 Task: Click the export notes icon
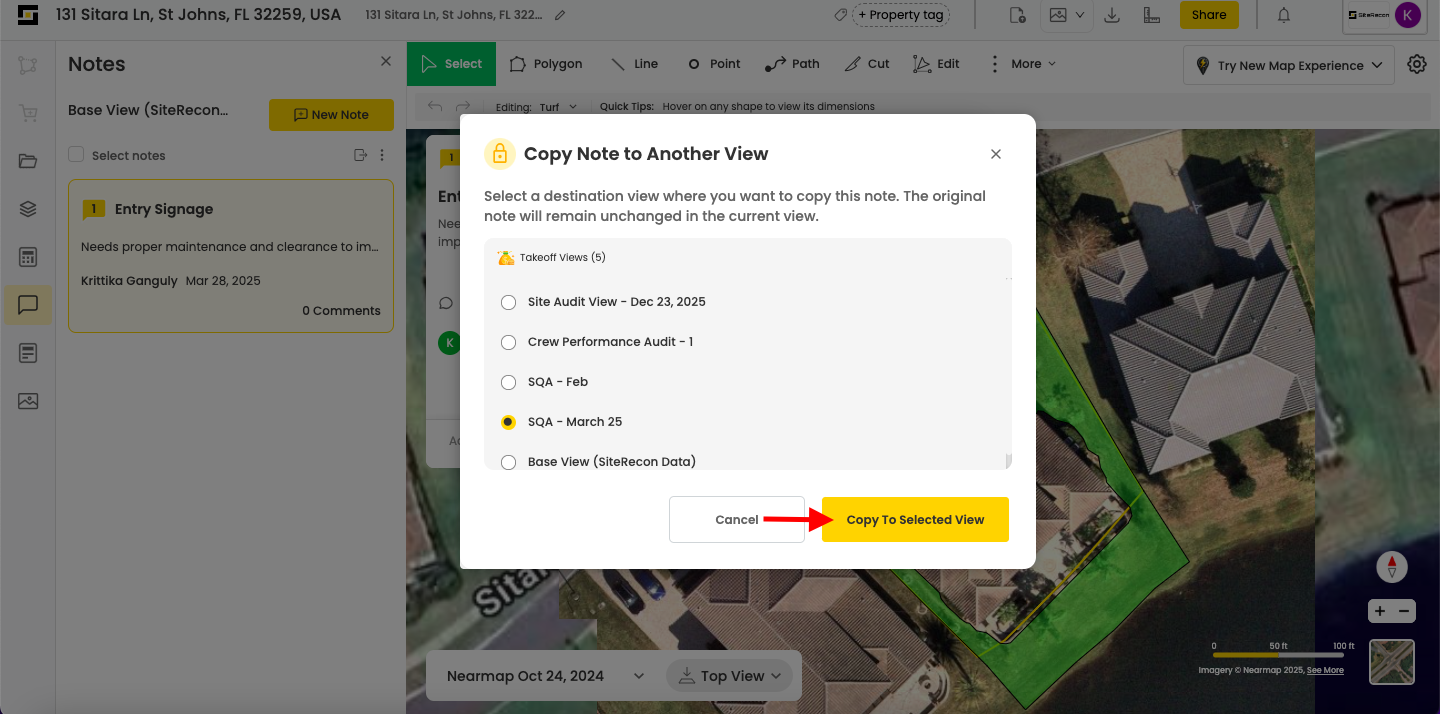(x=361, y=155)
